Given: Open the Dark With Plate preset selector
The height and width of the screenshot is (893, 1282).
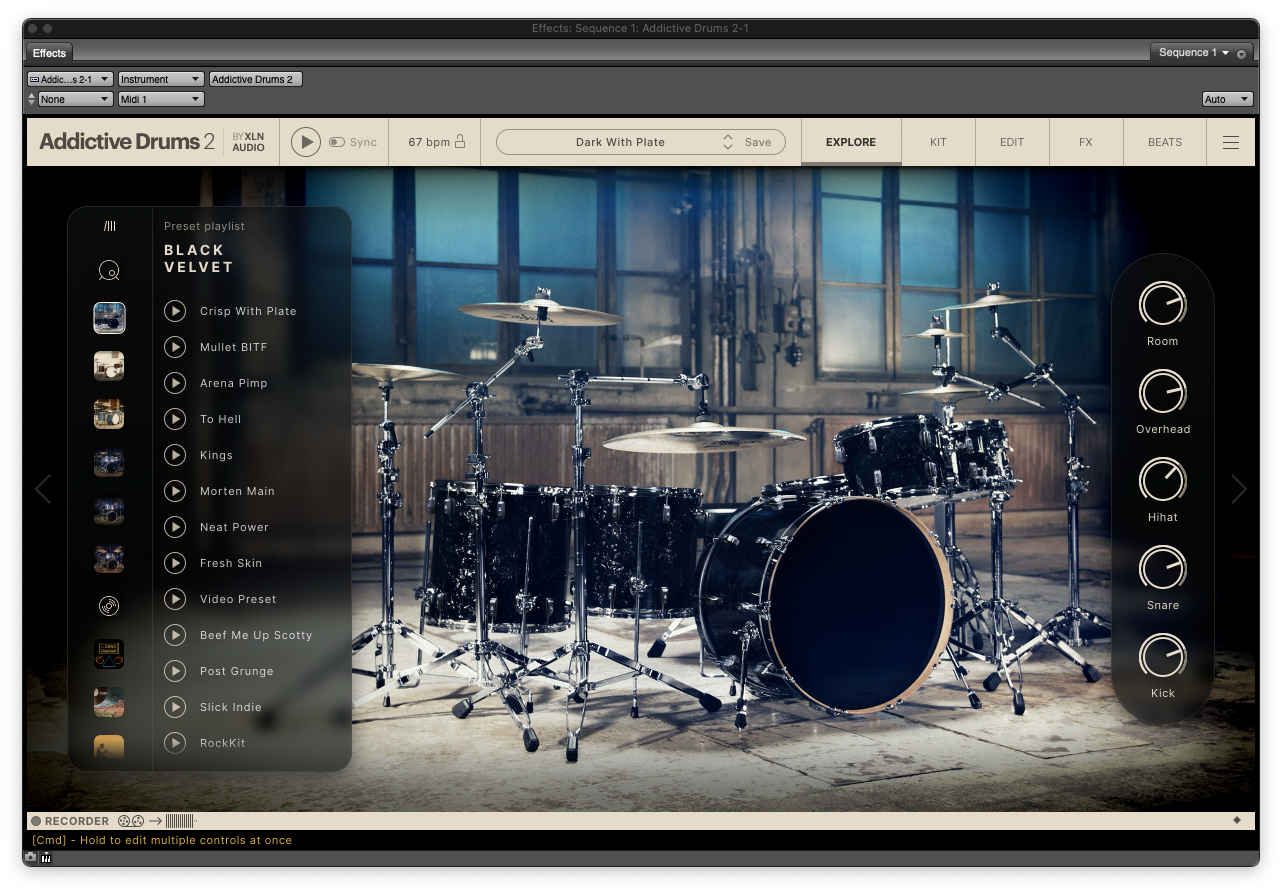Looking at the screenshot, I should (x=620, y=142).
